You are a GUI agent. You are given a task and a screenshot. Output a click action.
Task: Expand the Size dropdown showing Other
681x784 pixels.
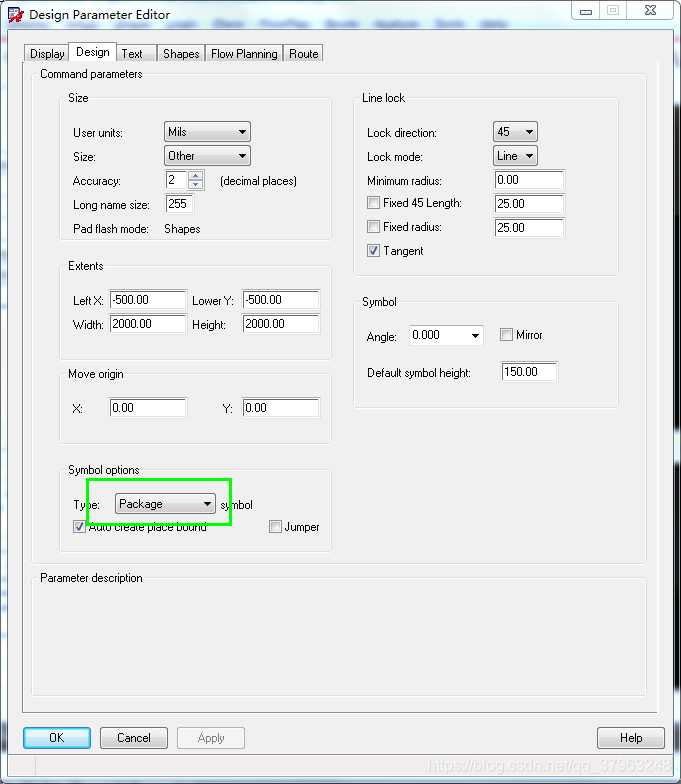(x=207, y=156)
